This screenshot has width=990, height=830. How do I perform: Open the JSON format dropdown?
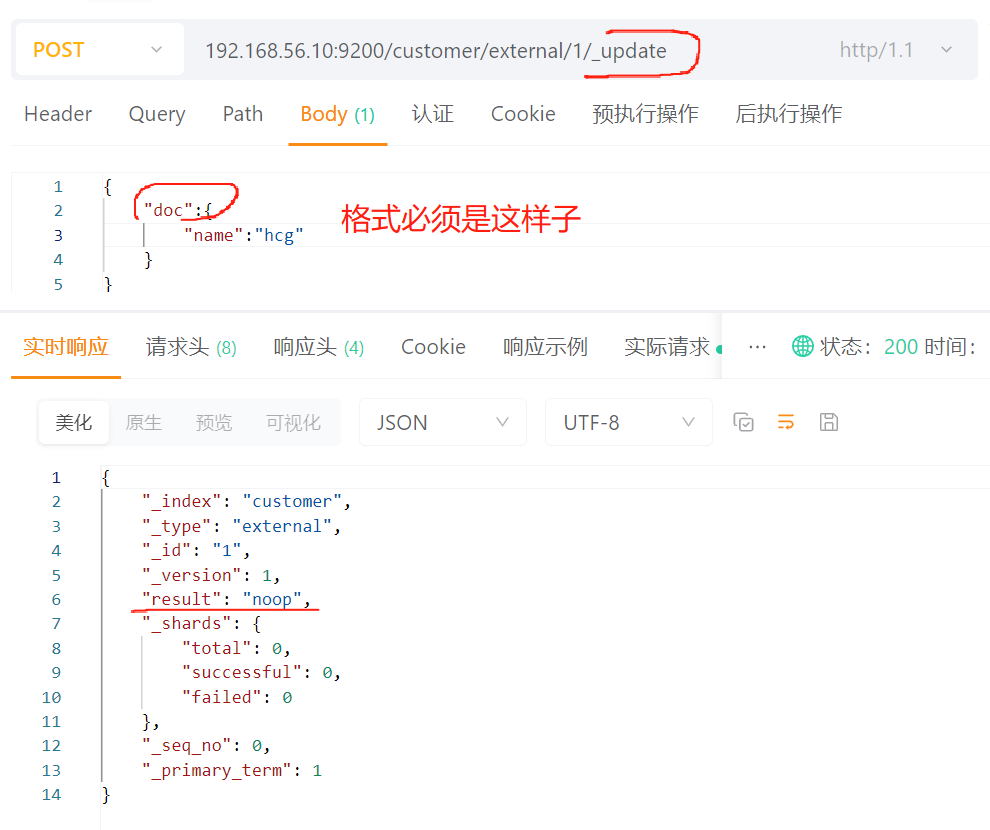[443, 422]
